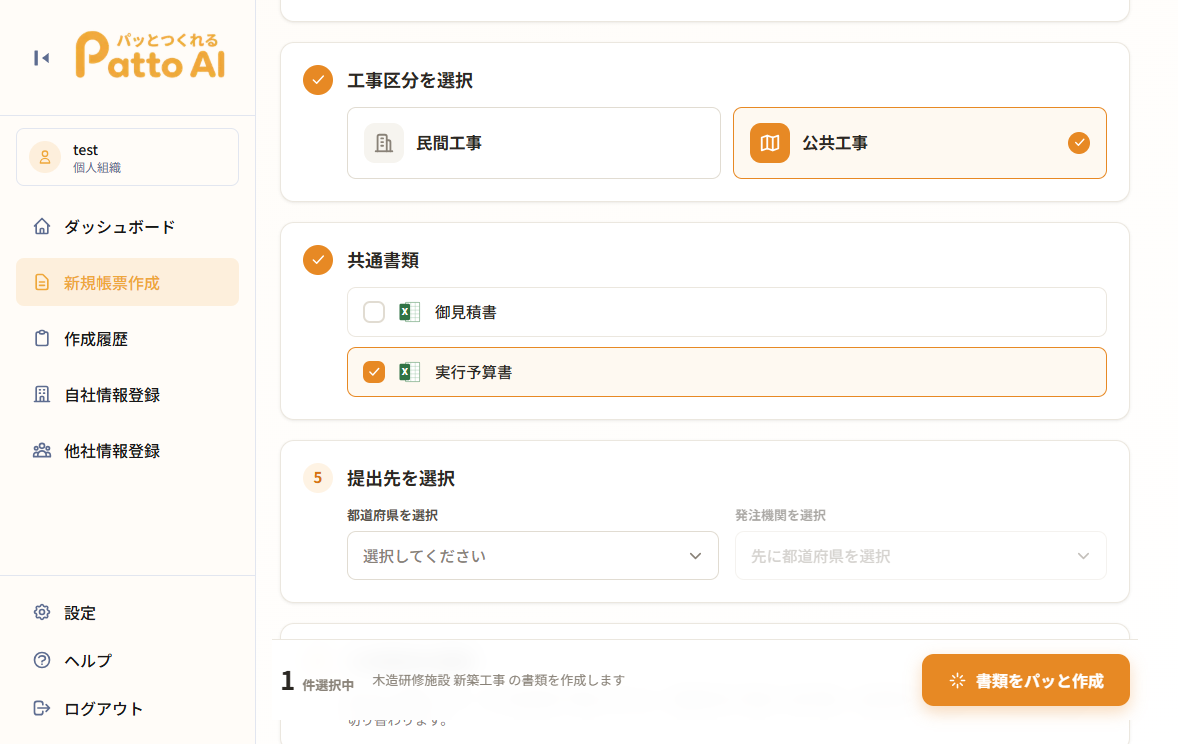The height and width of the screenshot is (744, 1178).
Task: Click the Patto AI logo
Action: pyautogui.click(x=150, y=55)
